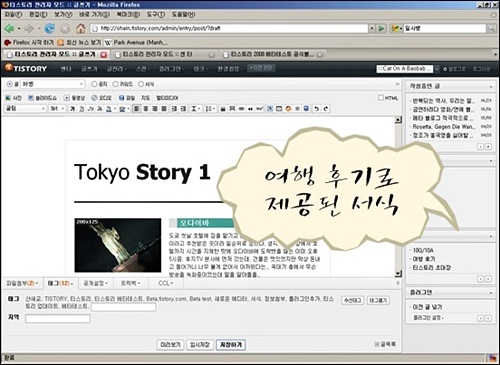Select the 공지 radio button
Image resolution: width=500 pixels, height=365 pixels.
[x=94, y=84]
